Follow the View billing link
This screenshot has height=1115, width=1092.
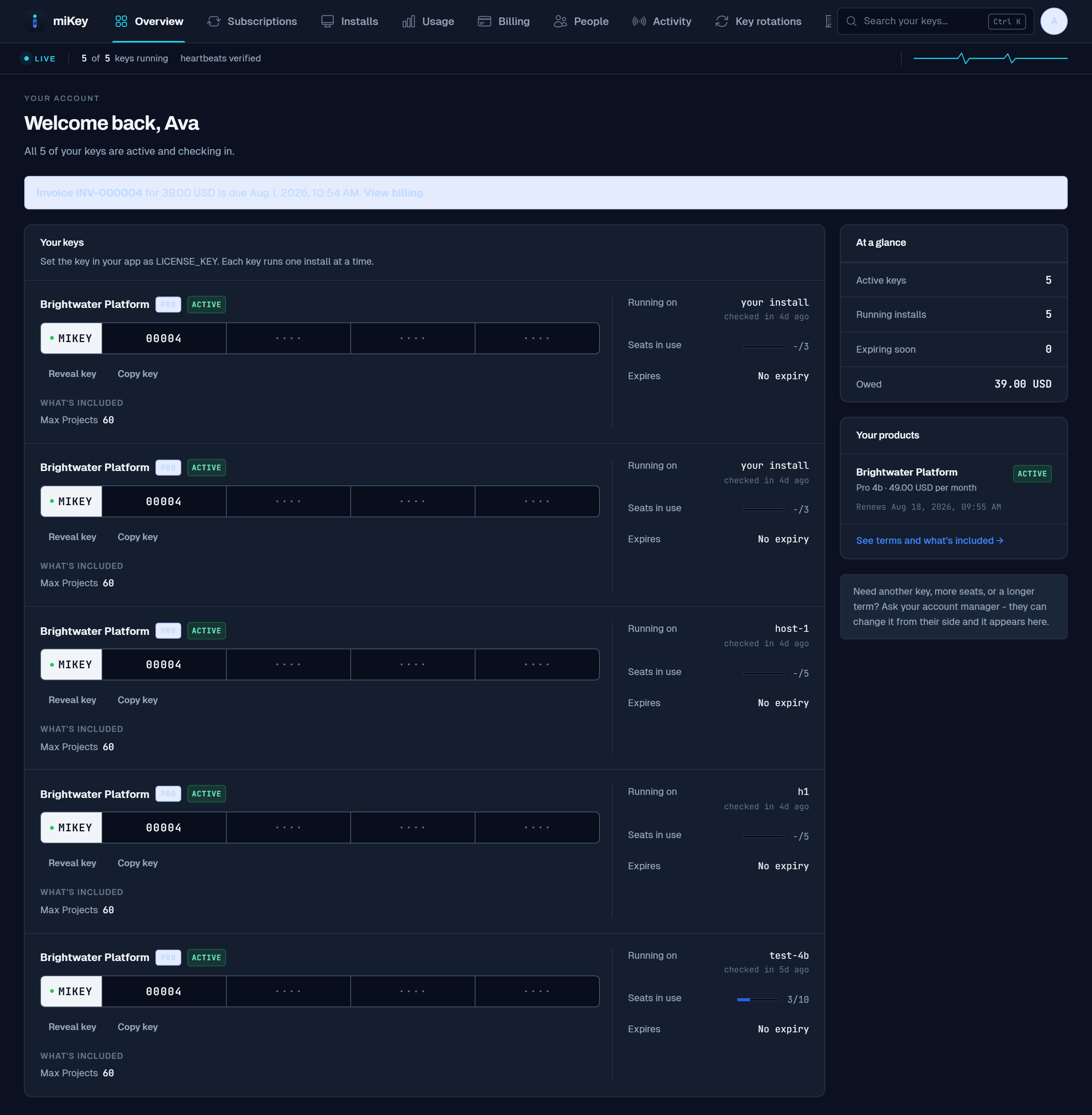pos(394,193)
